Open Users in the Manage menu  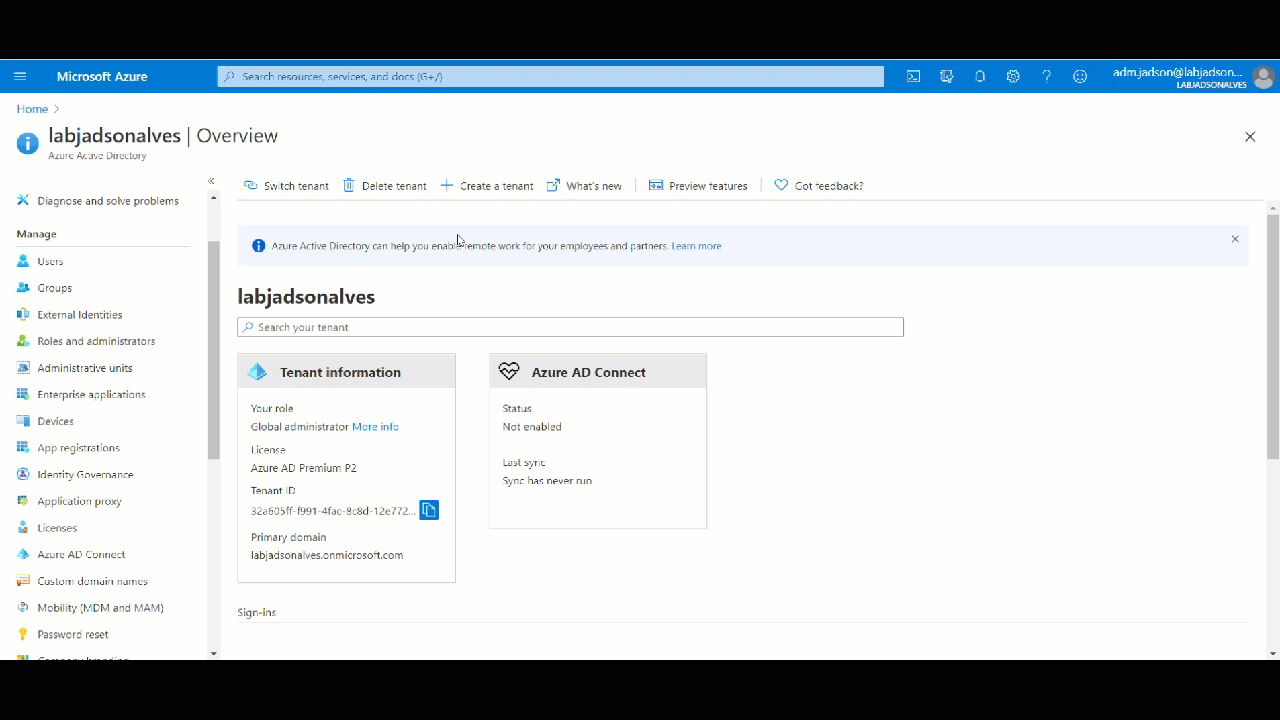point(50,261)
